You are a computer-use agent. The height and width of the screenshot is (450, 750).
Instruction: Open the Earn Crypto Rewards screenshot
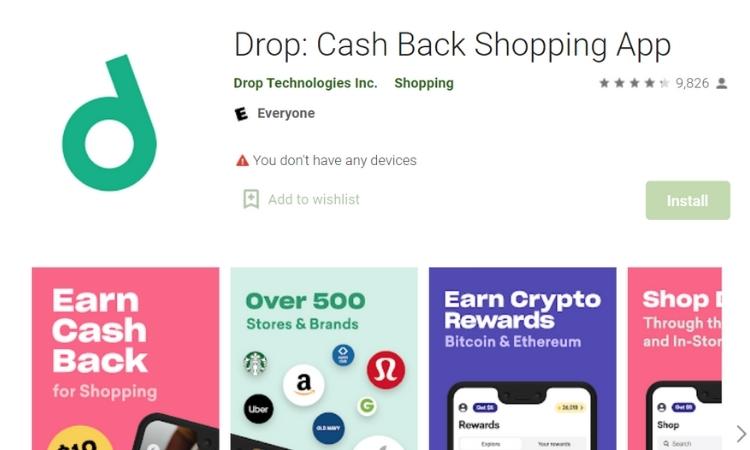click(x=522, y=359)
